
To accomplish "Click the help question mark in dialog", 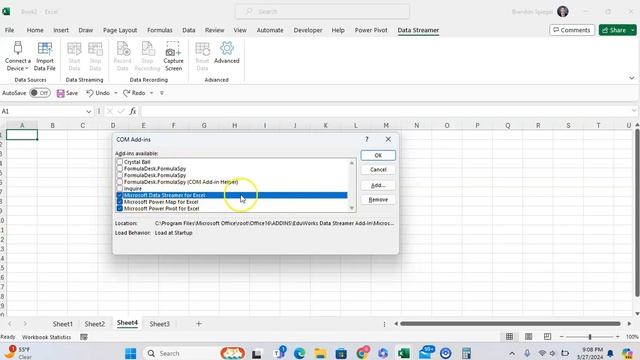I will pyautogui.click(x=367, y=139).
